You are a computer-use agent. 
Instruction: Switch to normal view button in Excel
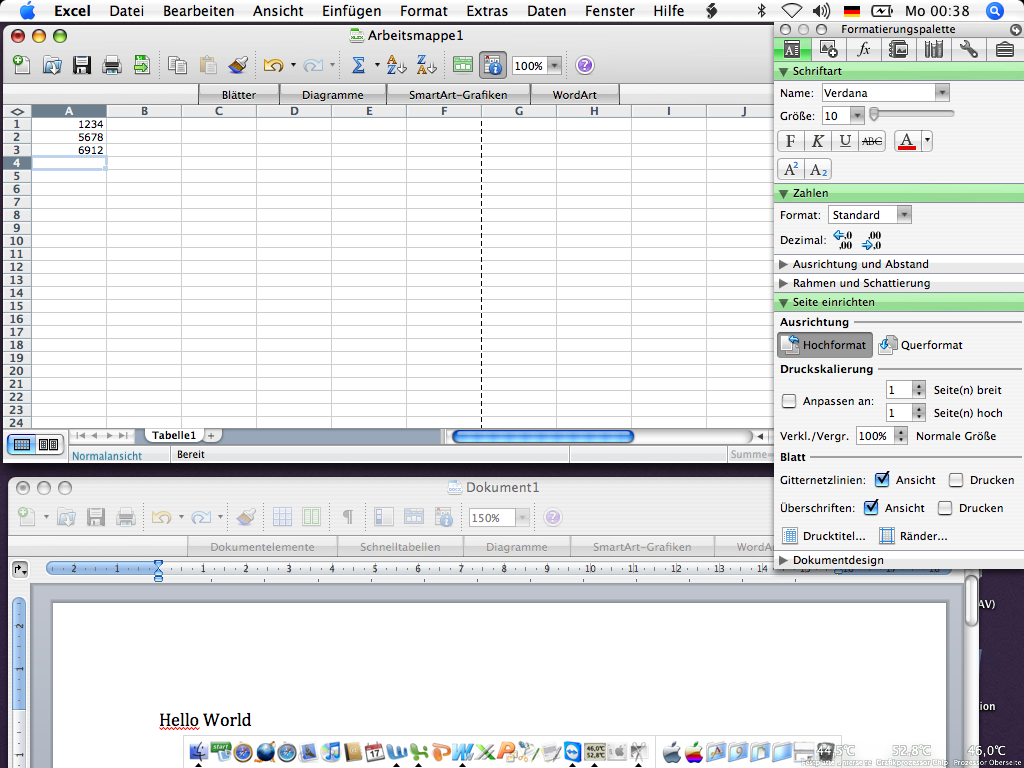tap(22, 445)
